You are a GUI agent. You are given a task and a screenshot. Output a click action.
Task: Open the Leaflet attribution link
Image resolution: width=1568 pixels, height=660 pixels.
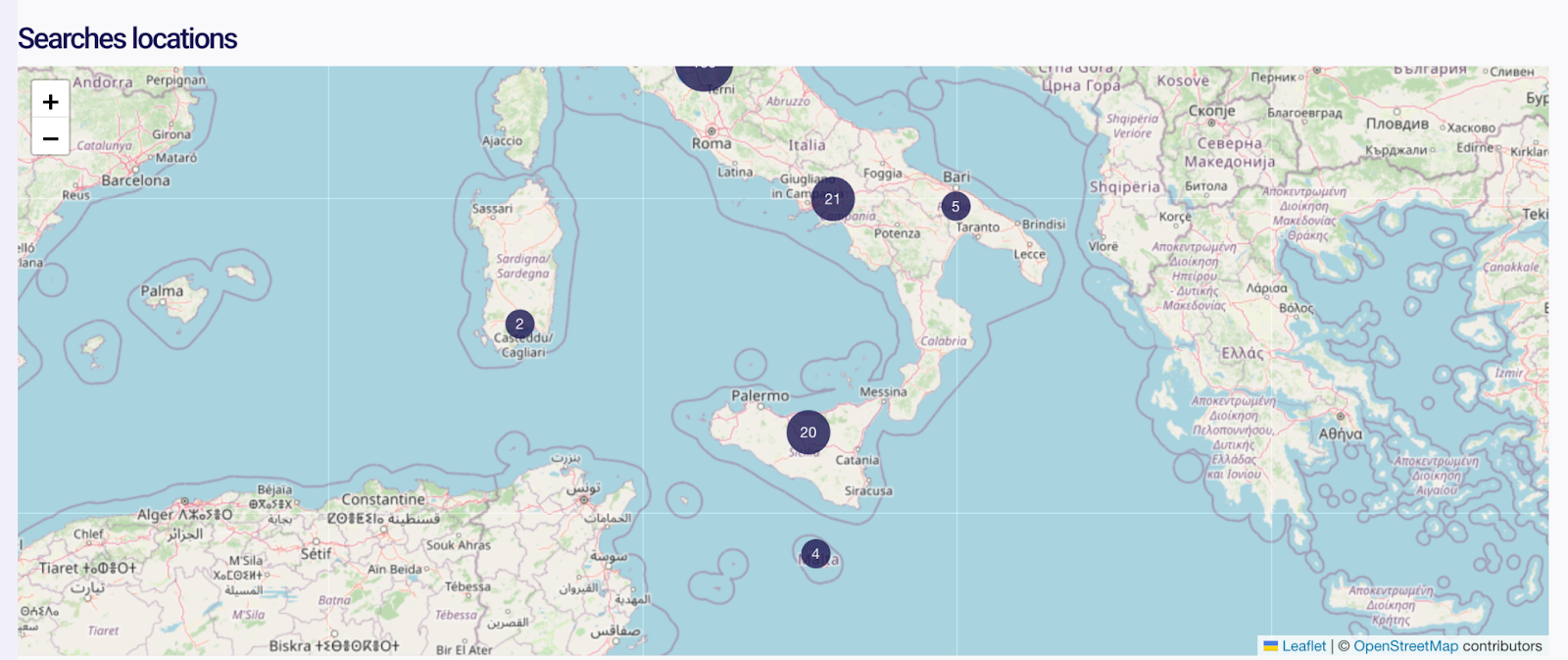pos(1303,646)
